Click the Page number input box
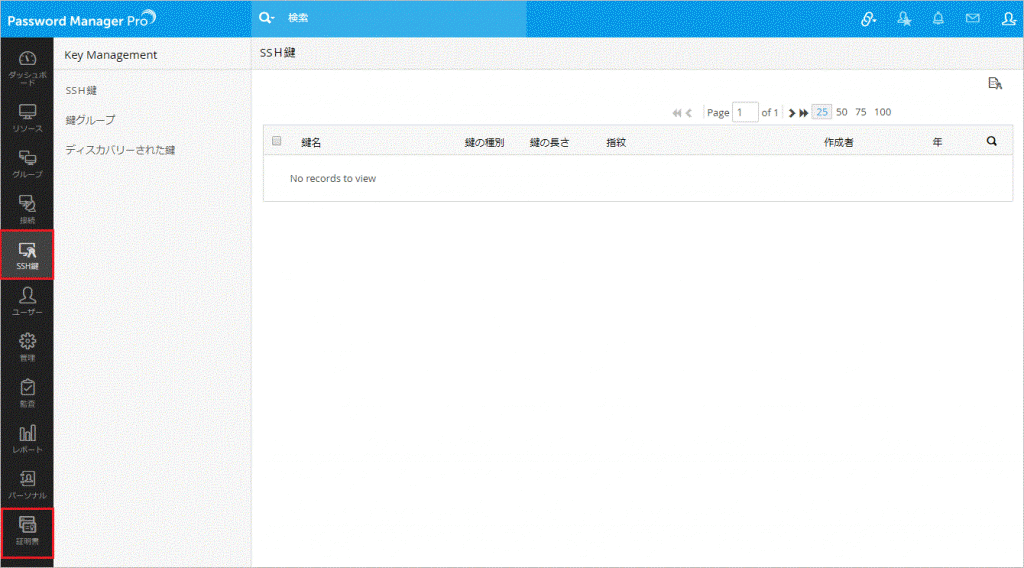 point(744,112)
